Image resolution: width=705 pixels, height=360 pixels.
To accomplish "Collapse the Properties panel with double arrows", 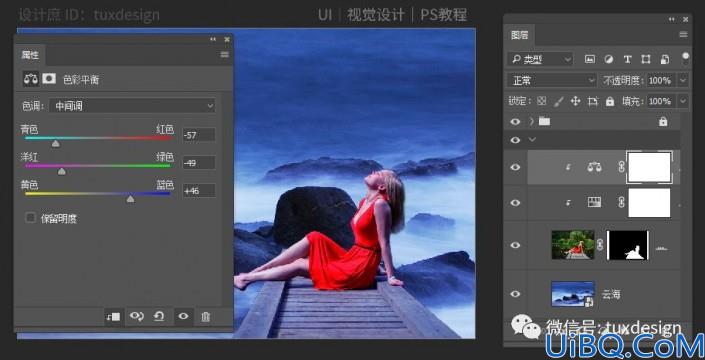I will (x=213, y=40).
